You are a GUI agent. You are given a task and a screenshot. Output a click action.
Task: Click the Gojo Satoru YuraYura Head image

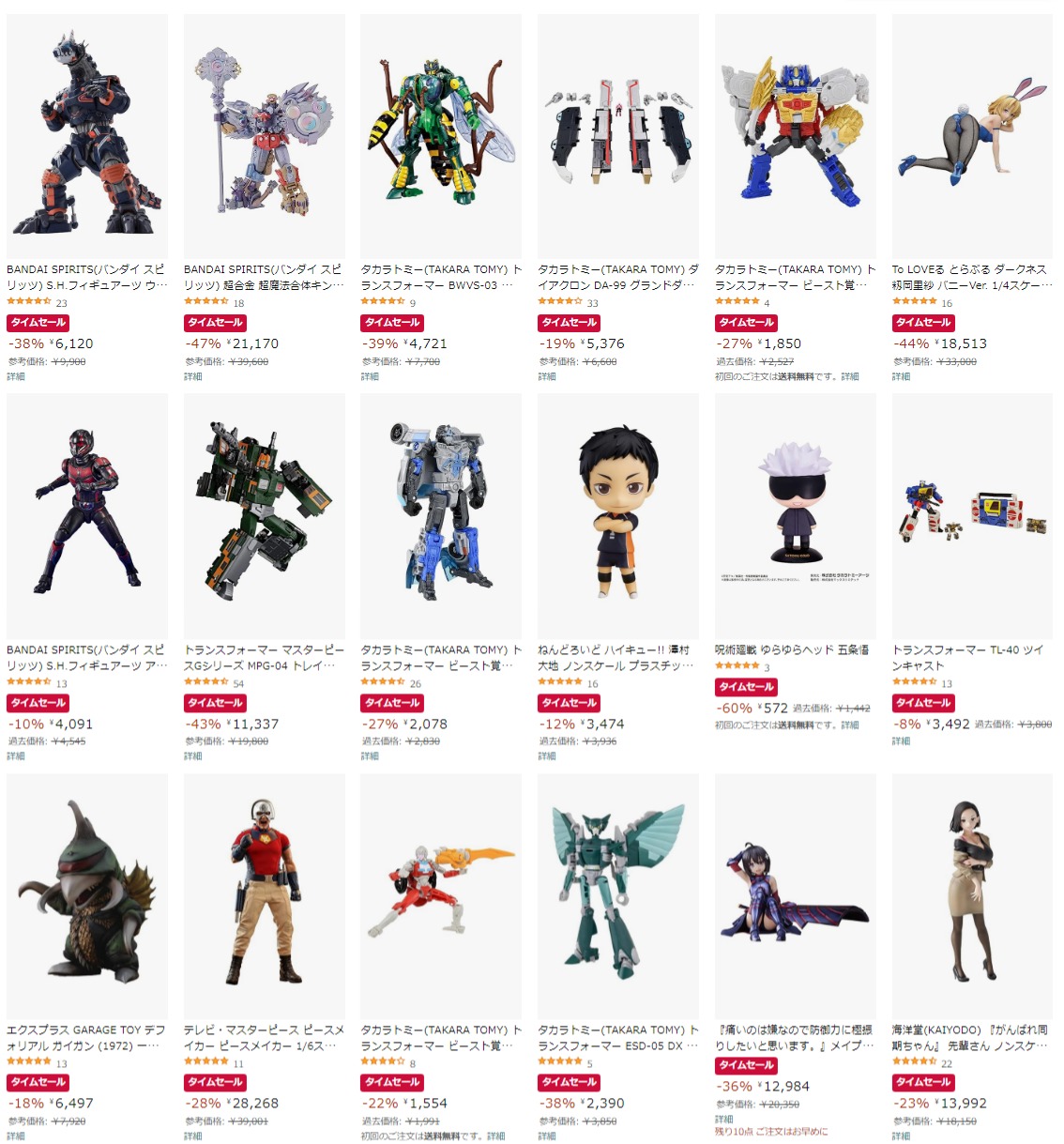point(795,516)
